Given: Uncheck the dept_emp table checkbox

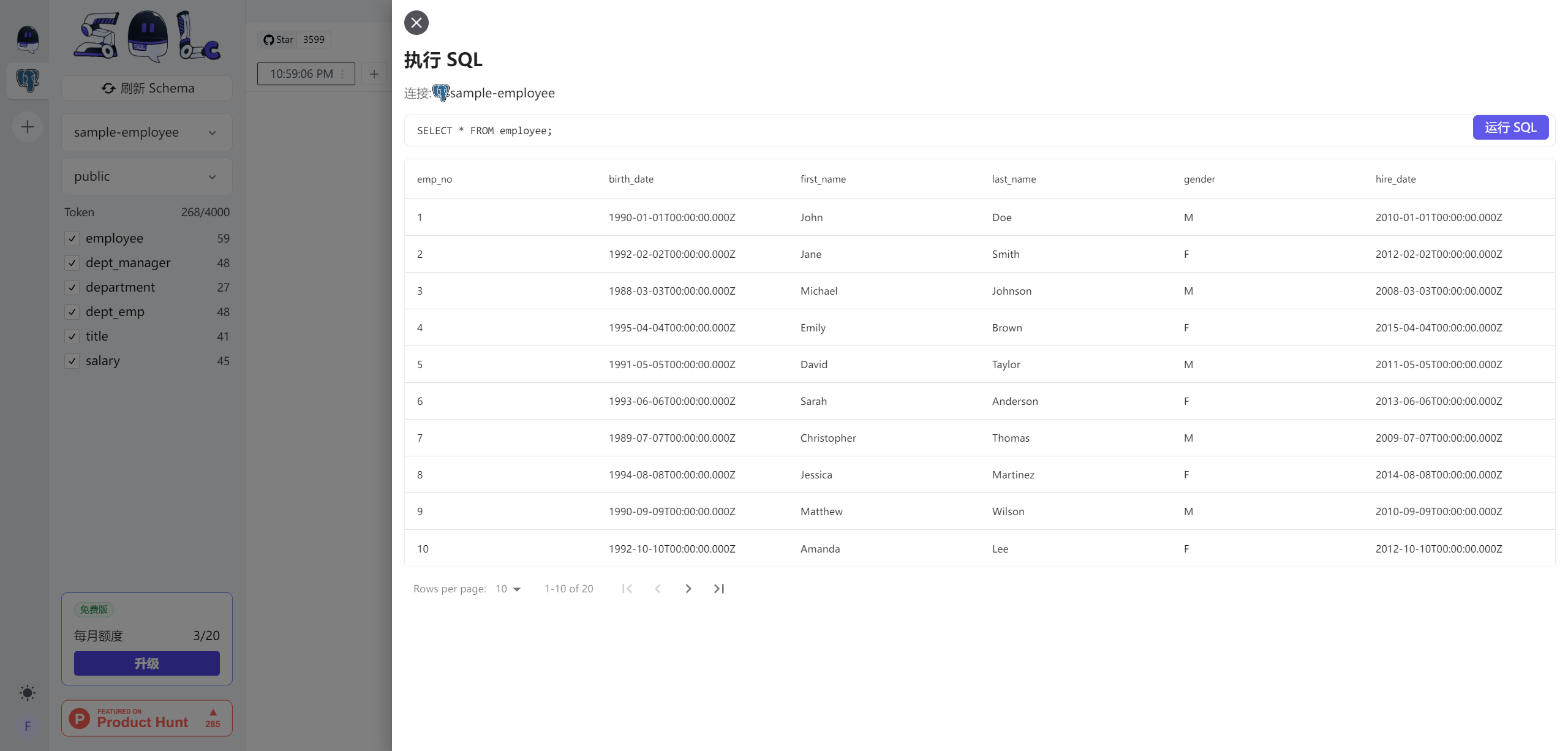Looking at the screenshot, I should tap(72, 312).
